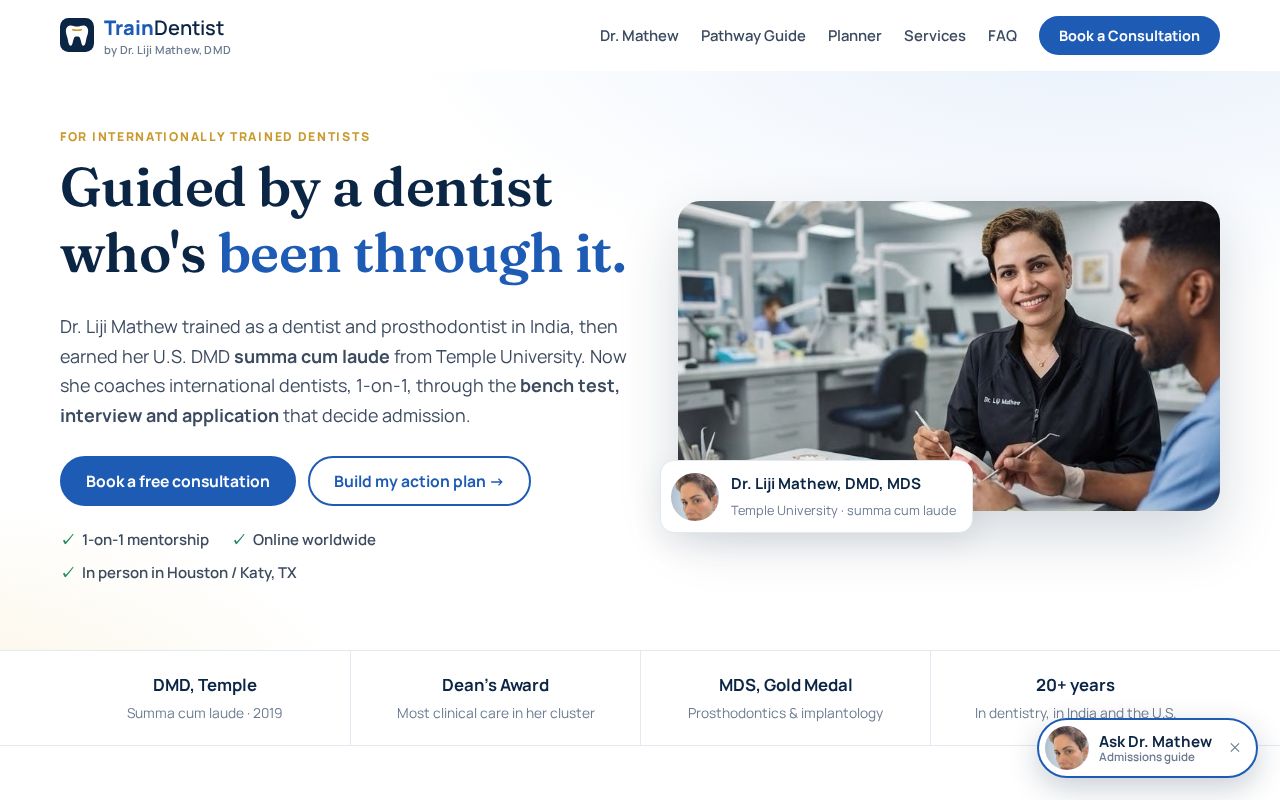Viewport: 1280px width, 800px height.
Task: Click the Dean's Award stat heading
Action: pyautogui.click(x=495, y=685)
